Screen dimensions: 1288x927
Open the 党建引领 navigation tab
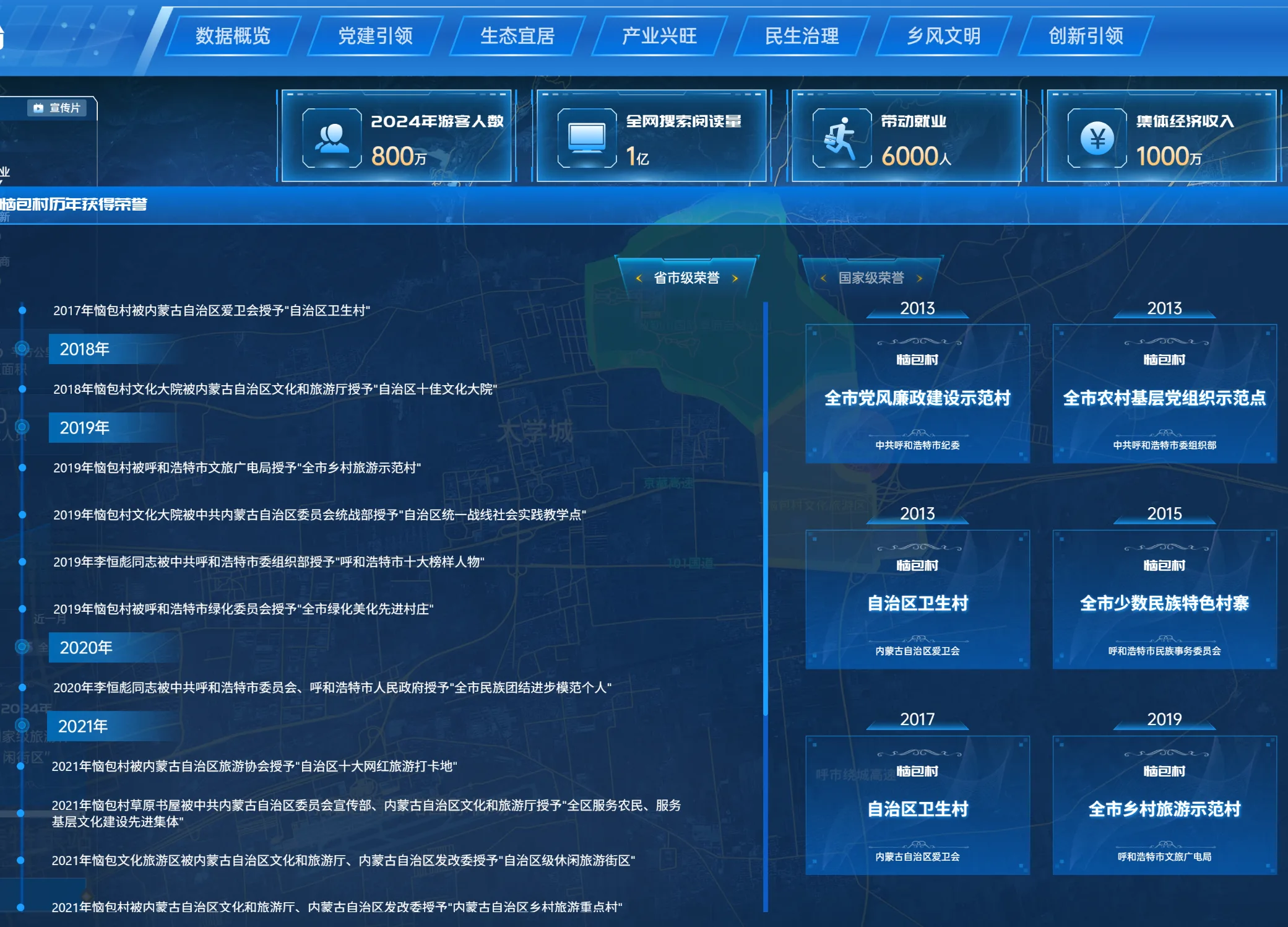tap(375, 36)
